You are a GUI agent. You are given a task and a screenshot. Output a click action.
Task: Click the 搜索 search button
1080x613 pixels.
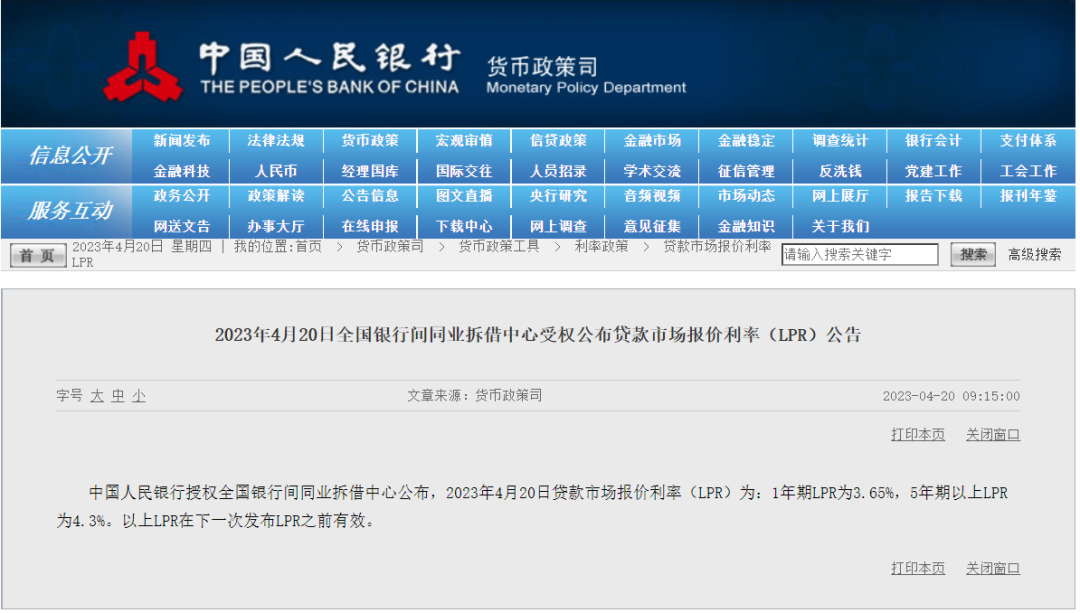(973, 255)
